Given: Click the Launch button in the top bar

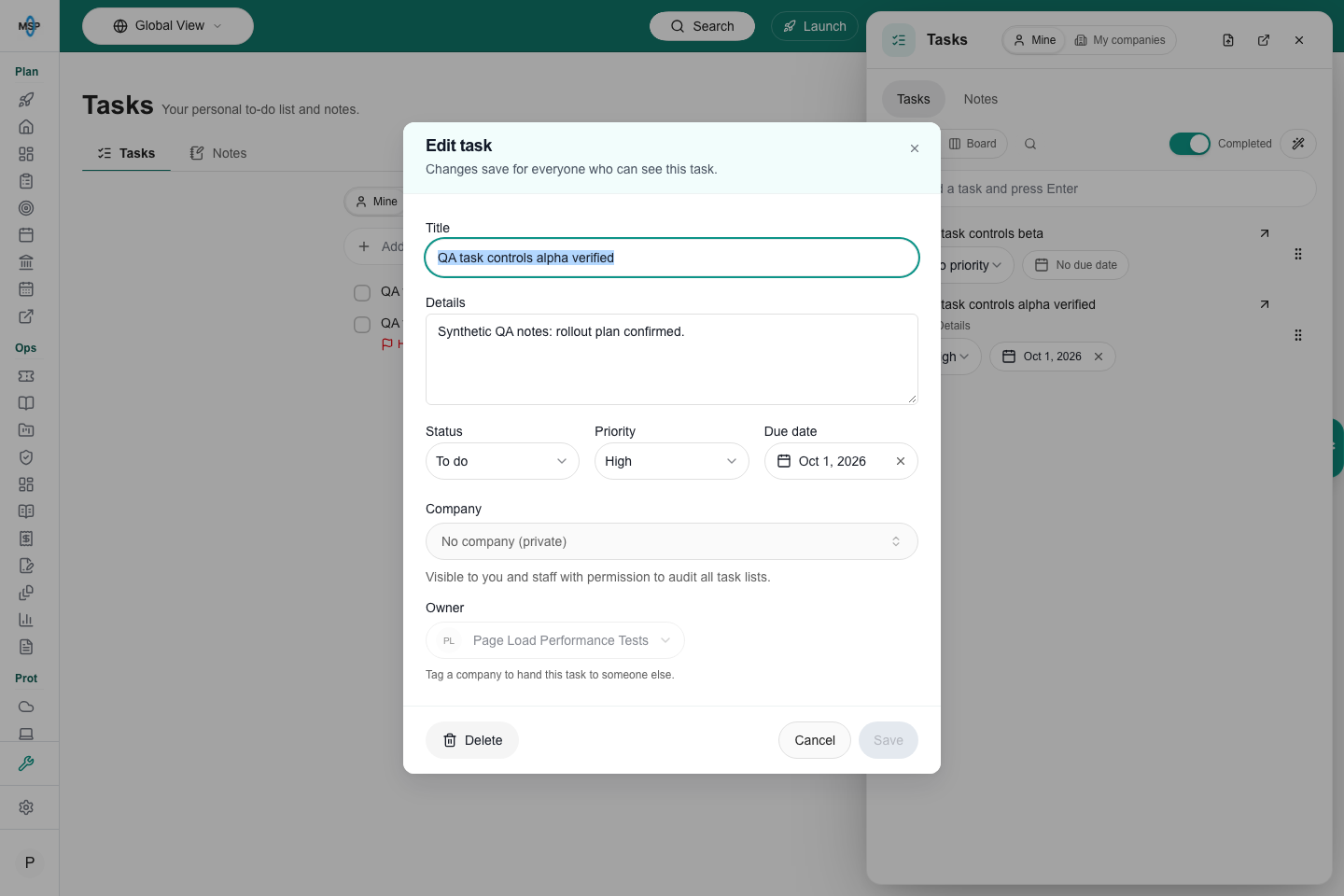Looking at the screenshot, I should click(815, 26).
